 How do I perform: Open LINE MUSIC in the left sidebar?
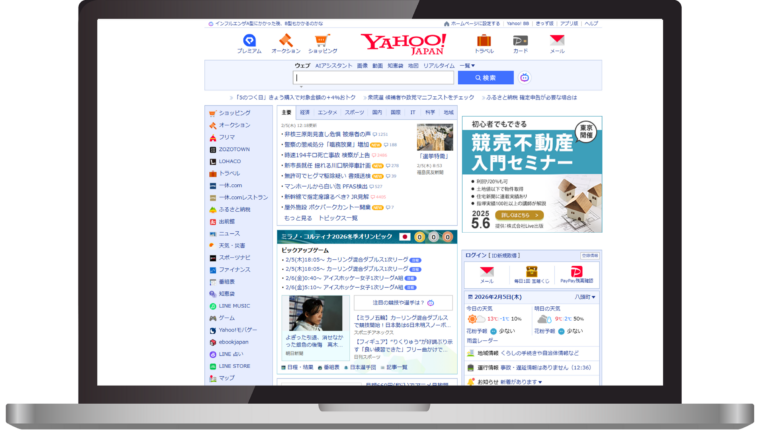point(236,306)
